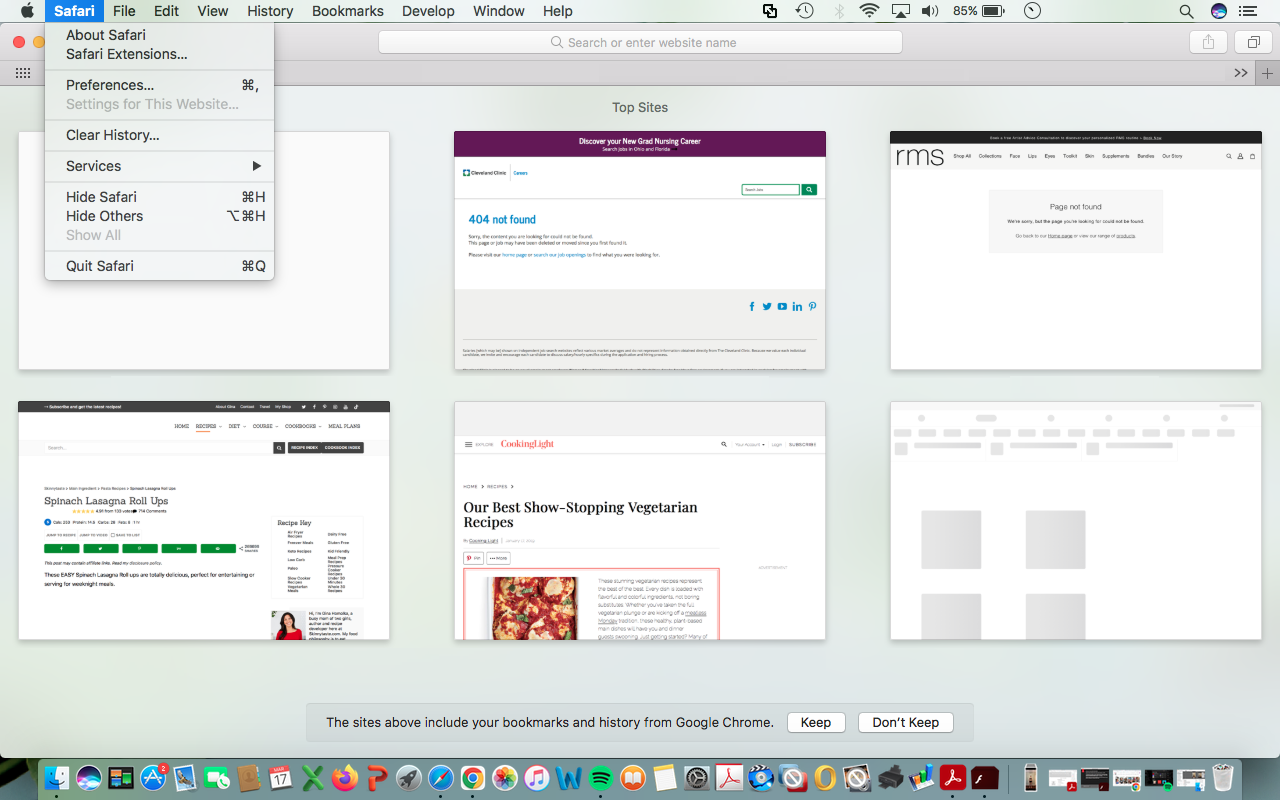Open the Cleveland Clinic 404 thumbnail
The width and height of the screenshot is (1280, 800).
pos(640,250)
